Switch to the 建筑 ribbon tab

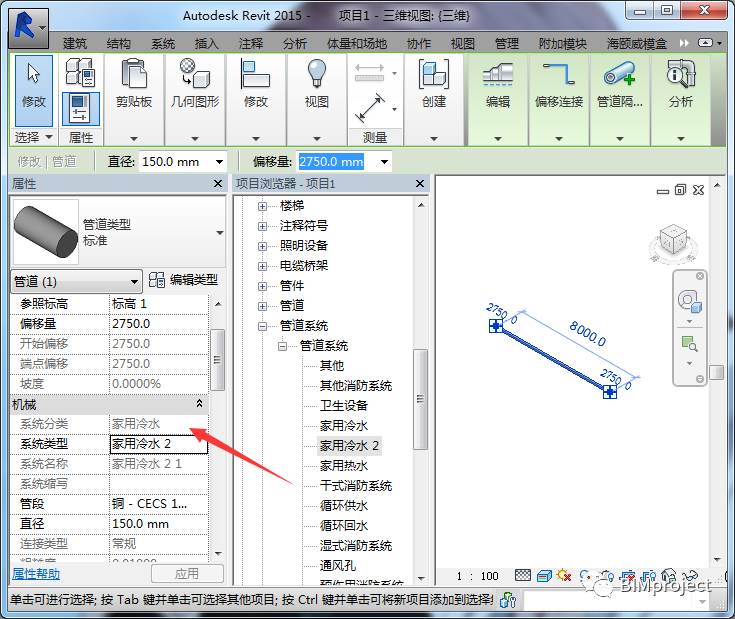tap(75, 44)
